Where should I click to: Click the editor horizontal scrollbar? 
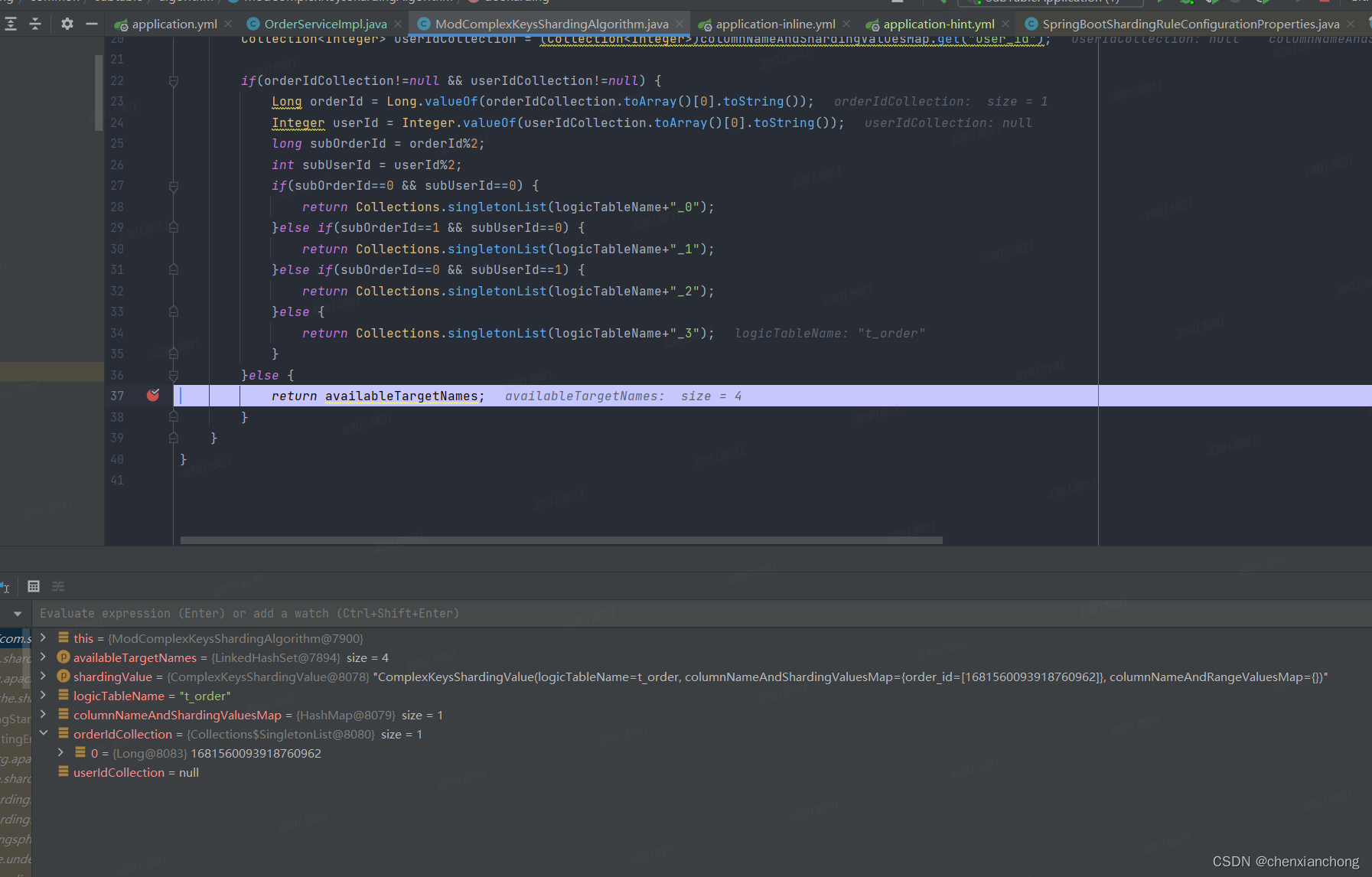coord(561,540)
